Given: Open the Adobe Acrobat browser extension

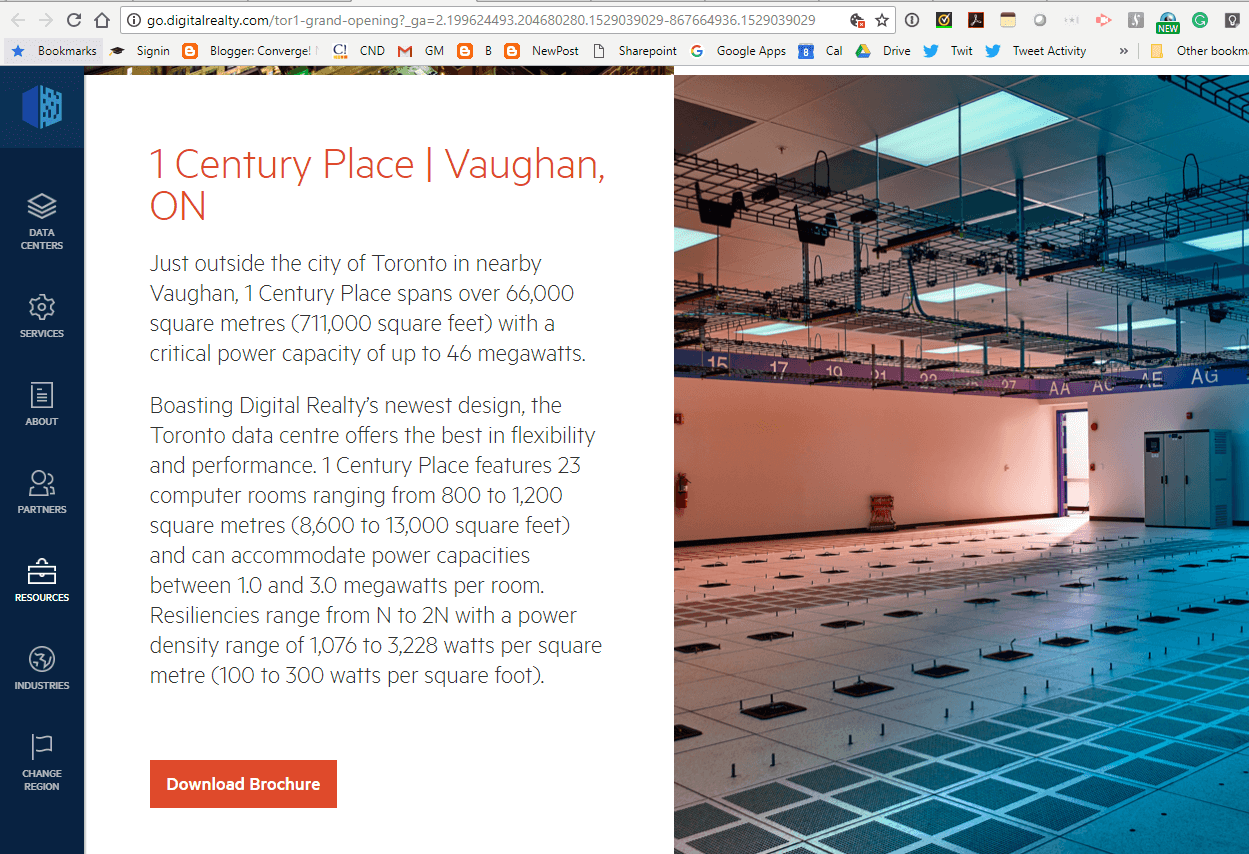Looking at the screenshot, I should pyautogui.click(x=975, y=18).
